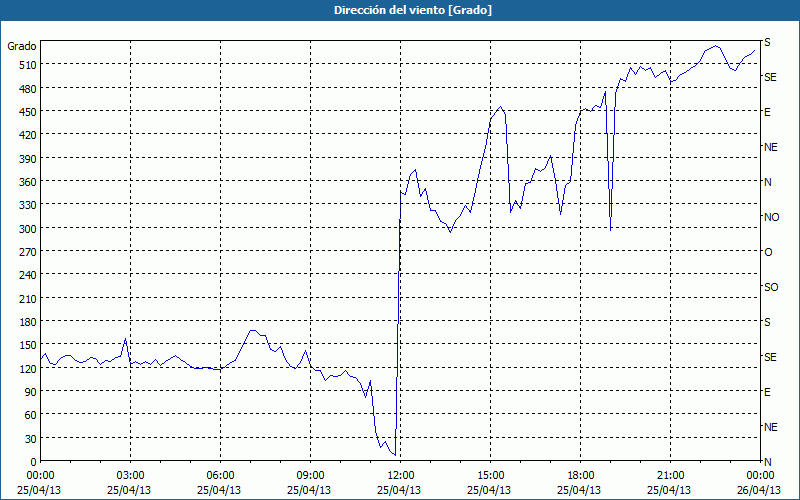Select the 240 value on the left axis

click(x=29, y=276)
